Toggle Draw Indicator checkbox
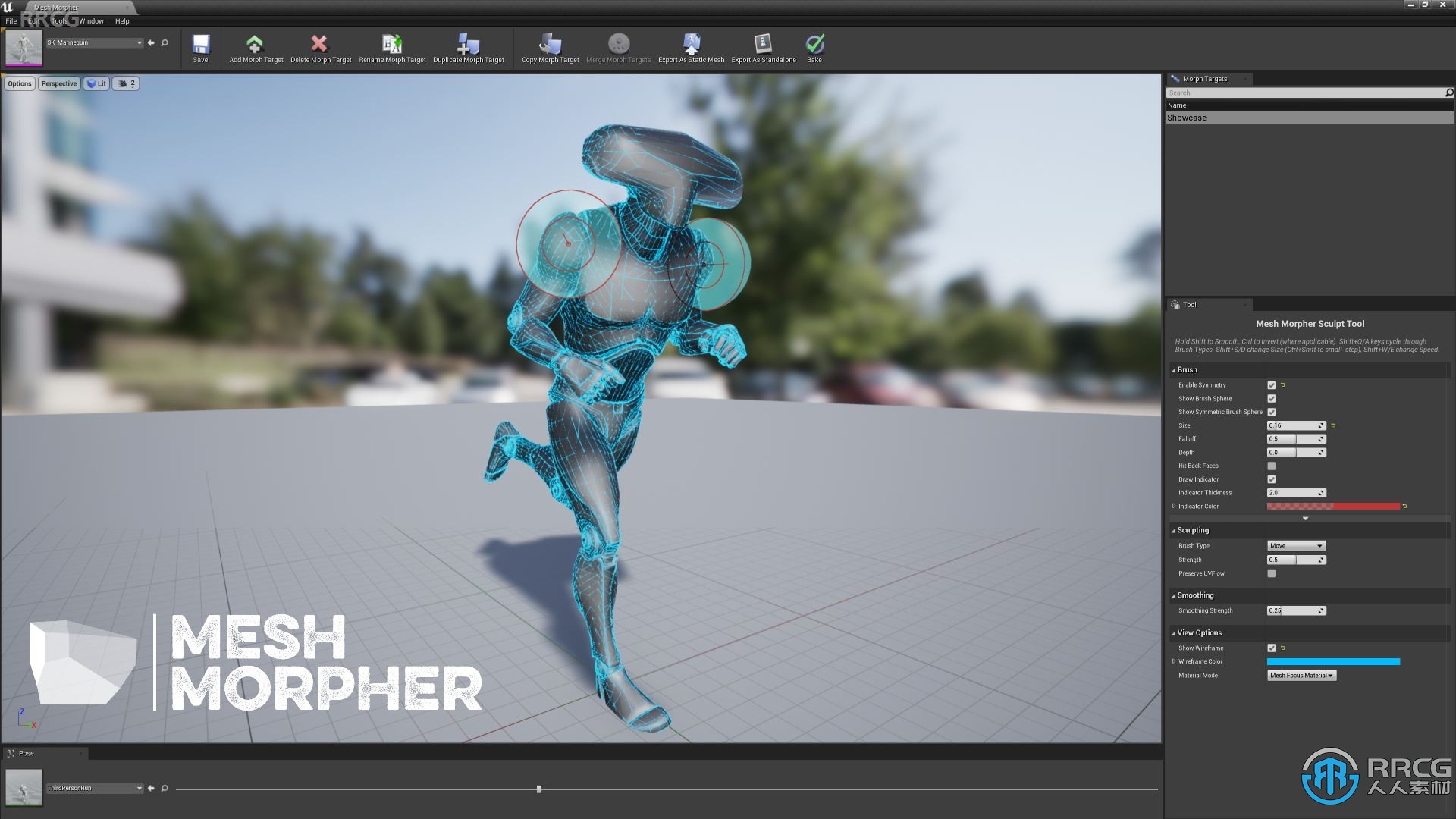The width and height of the screenshot is (1456, 819). pyautogui.click(x=1272, y=479)
